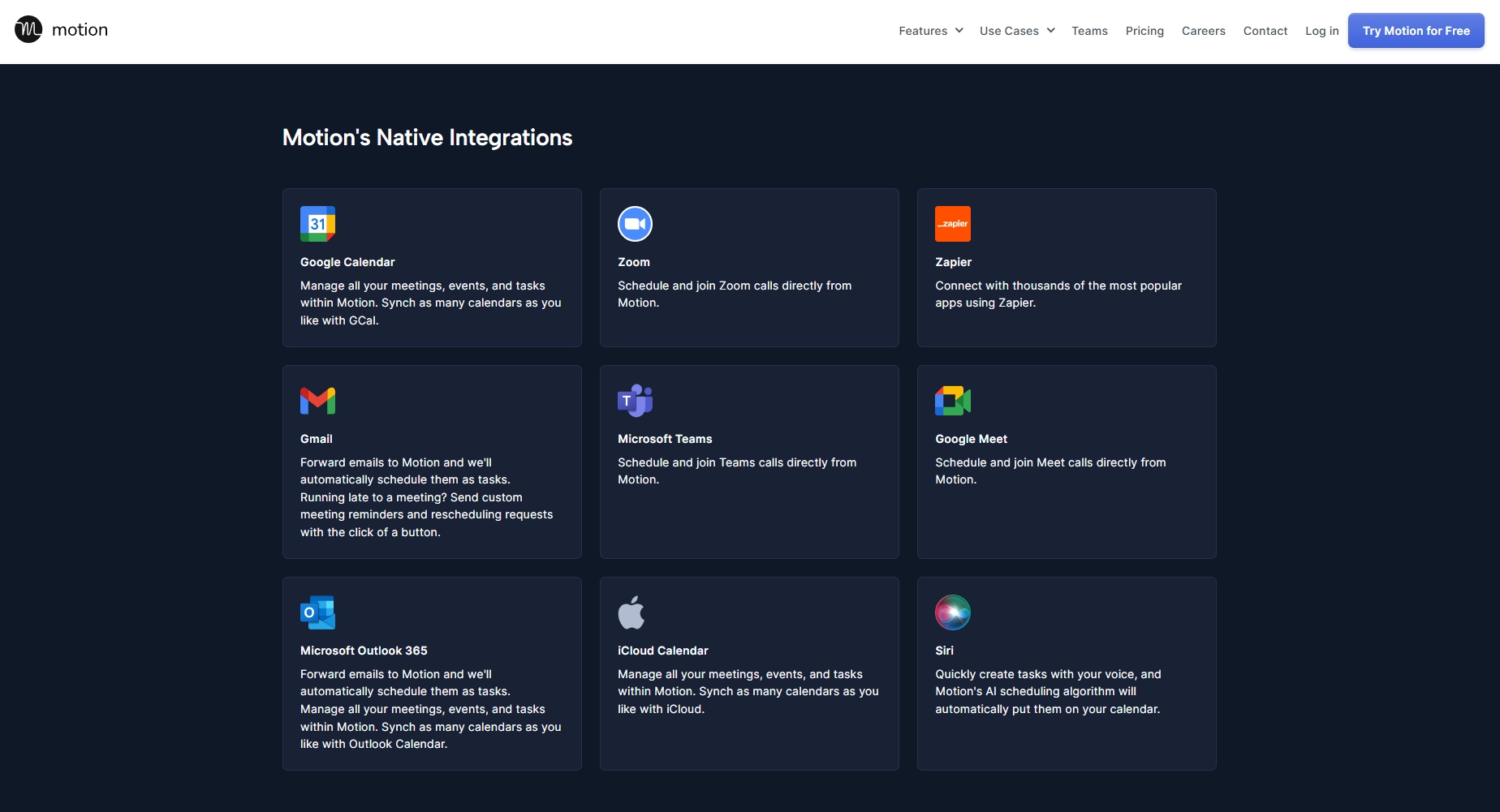This screenshot has height=812, width=1500.
Task: Click the Motion logo icon
Action: tap(28, 30)
